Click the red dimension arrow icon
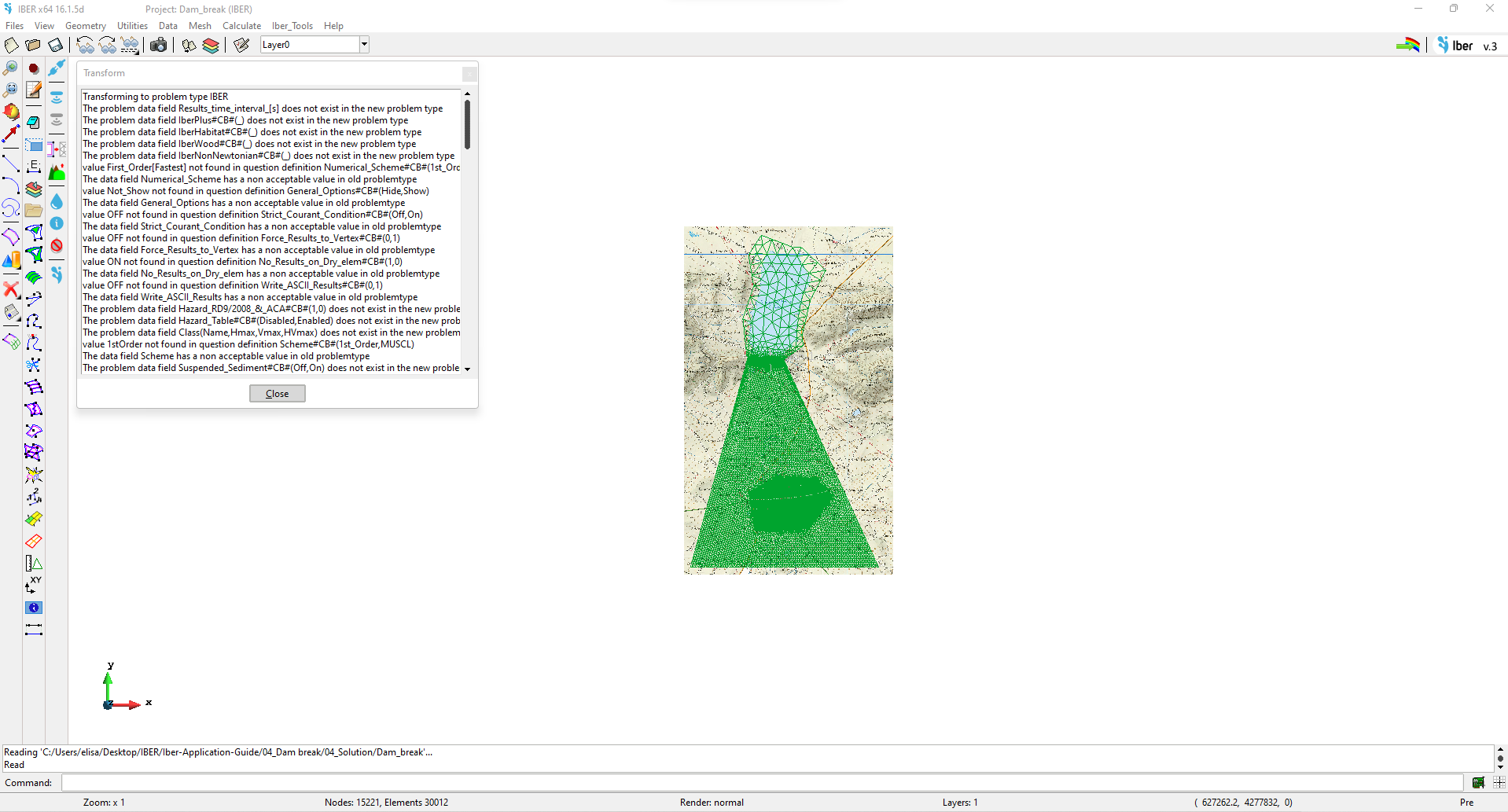This screenshot has width=1508, height=812. pyautogui.click(x=11, y=134)
